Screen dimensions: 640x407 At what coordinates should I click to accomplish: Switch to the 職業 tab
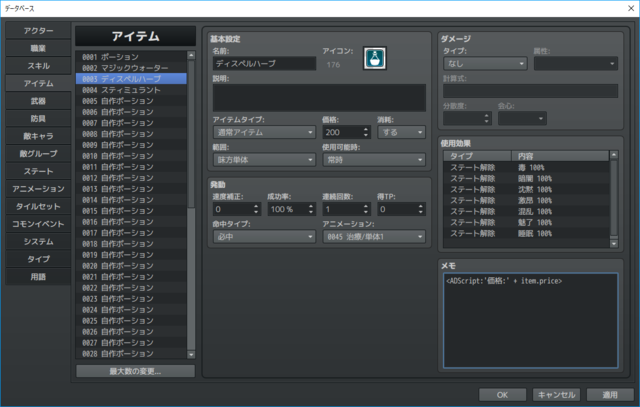pyautogui.click(x=38, y=48)
